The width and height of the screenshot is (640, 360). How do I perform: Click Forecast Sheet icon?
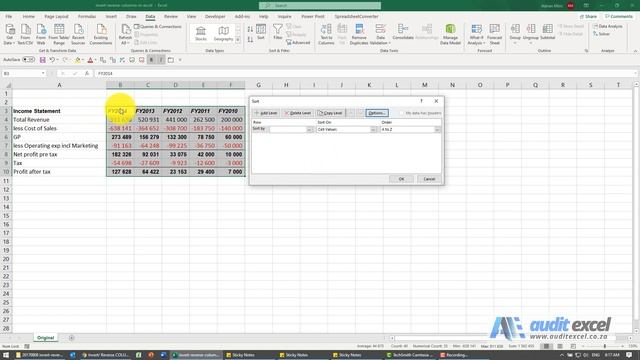click(x=495, y=34)
